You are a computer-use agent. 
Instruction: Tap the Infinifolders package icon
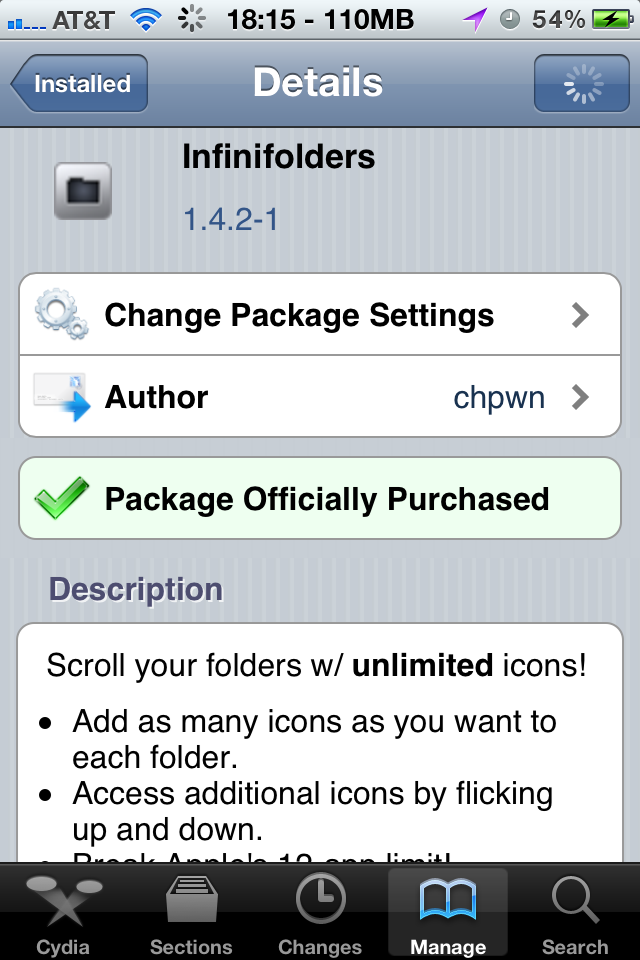pyautogui.click(x=83, y=191)
